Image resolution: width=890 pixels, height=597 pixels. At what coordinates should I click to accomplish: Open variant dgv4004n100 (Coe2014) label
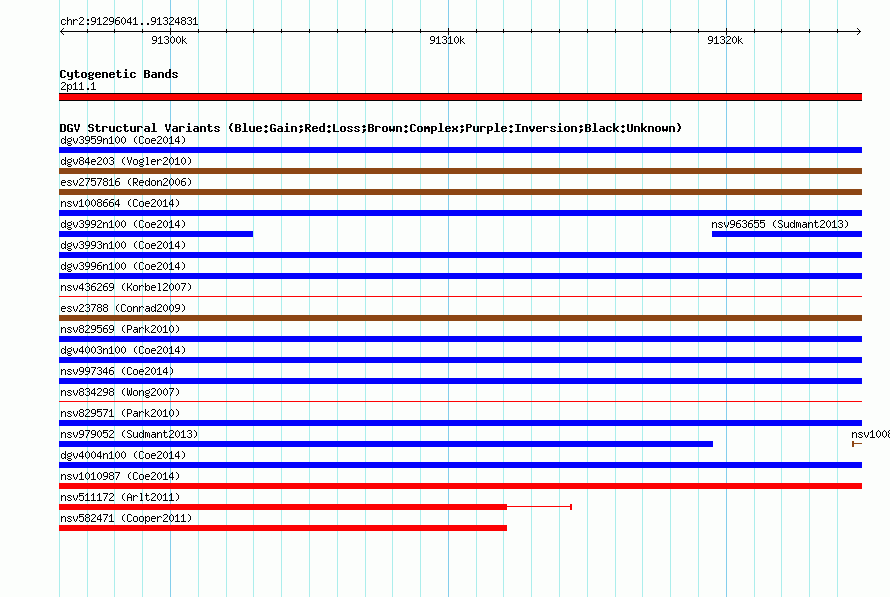pyautogui.click(x=123, y=455)
